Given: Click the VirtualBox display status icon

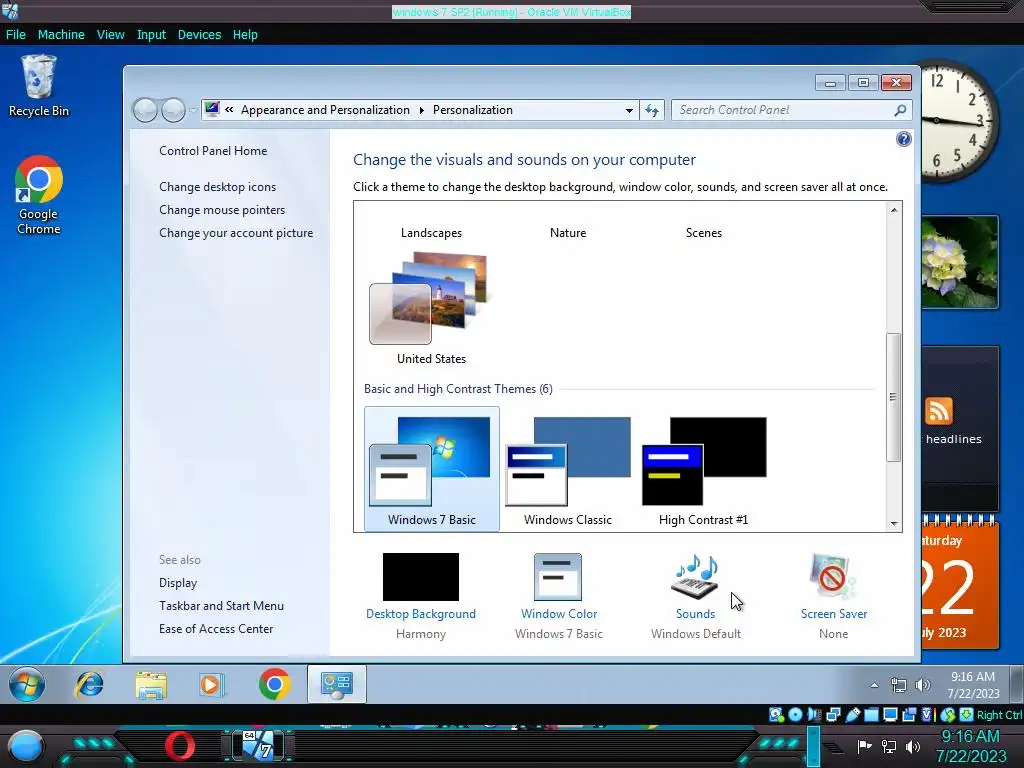Looking at the screenshot, I should (x=890, y=714).
